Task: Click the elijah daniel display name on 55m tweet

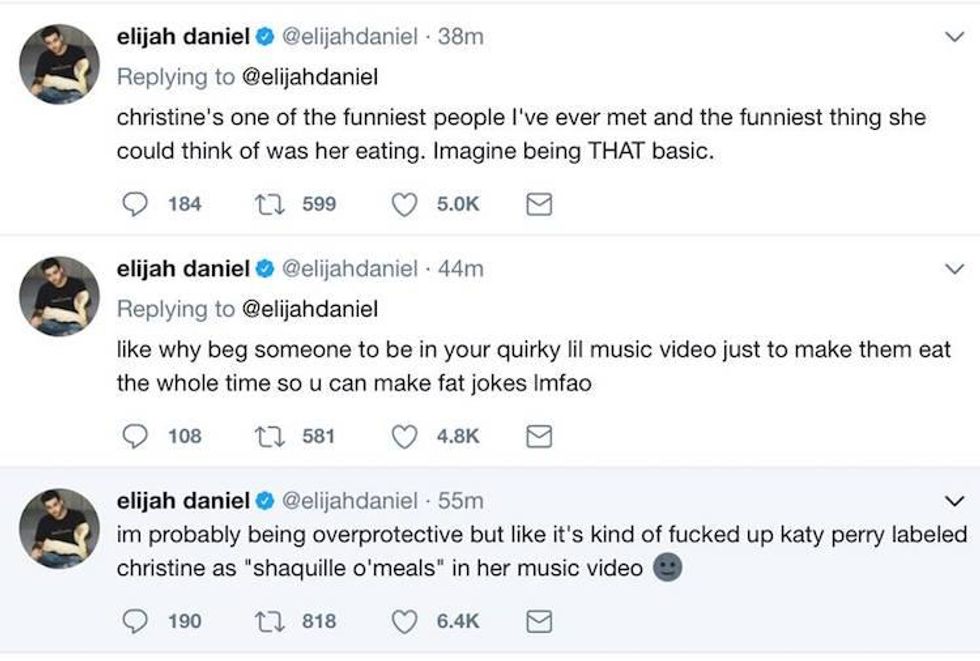Action: coord(183,500)
